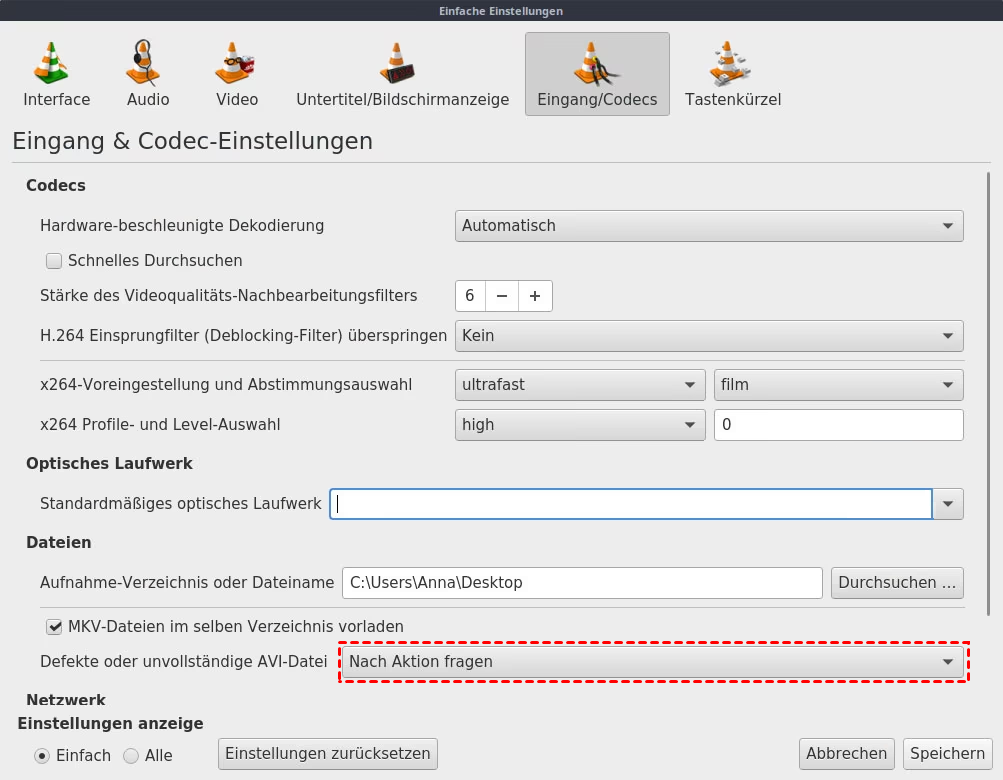Click the Aufnahme-Verzeichnis path field
Screen dimensions: 1003x780
(x=582, y=583)
